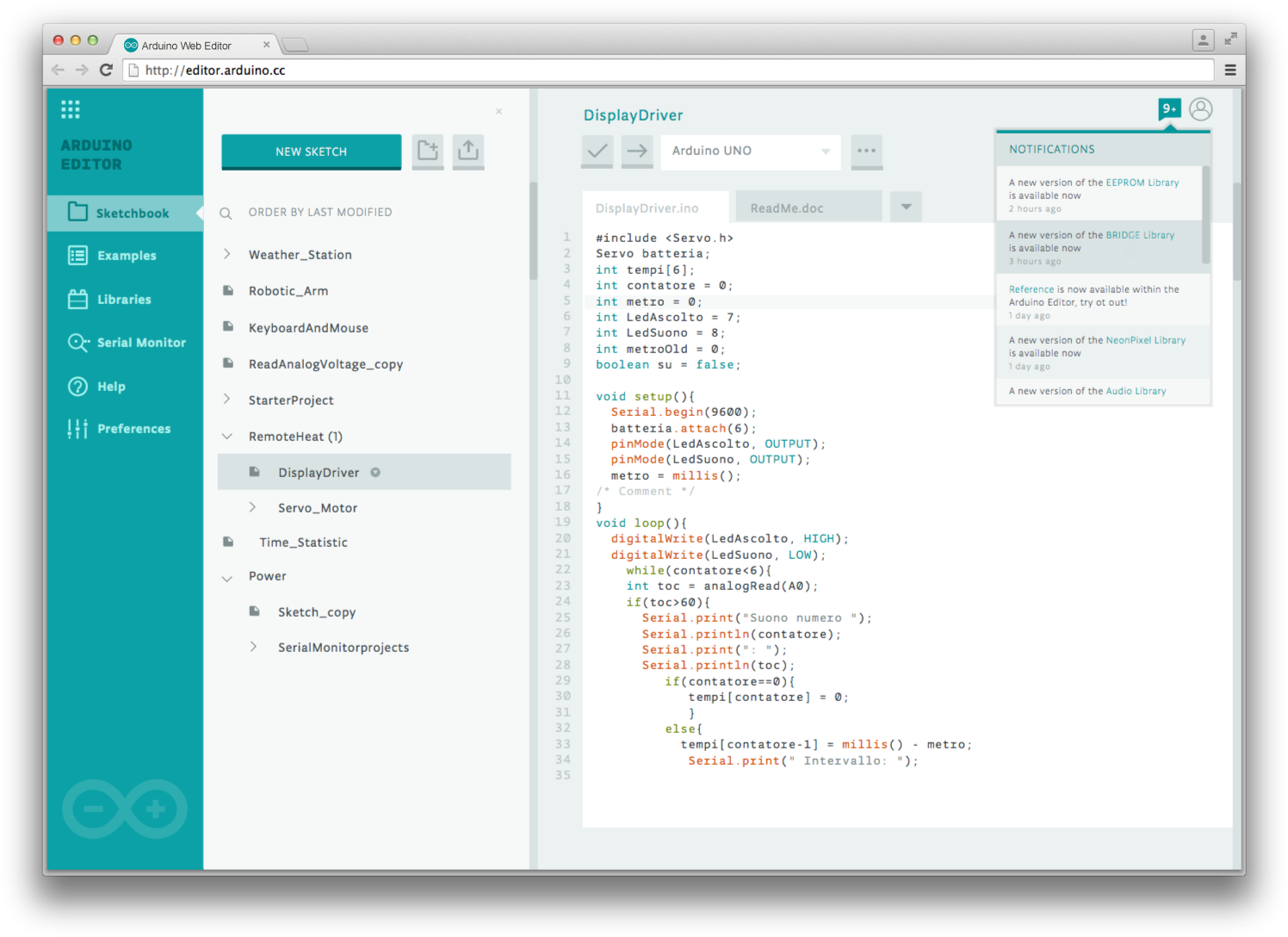This screenshot has width=1288, height=937.
Task: Open the ReadAnalogVoltage_copy sketch
Action: (x=325, y=364)
